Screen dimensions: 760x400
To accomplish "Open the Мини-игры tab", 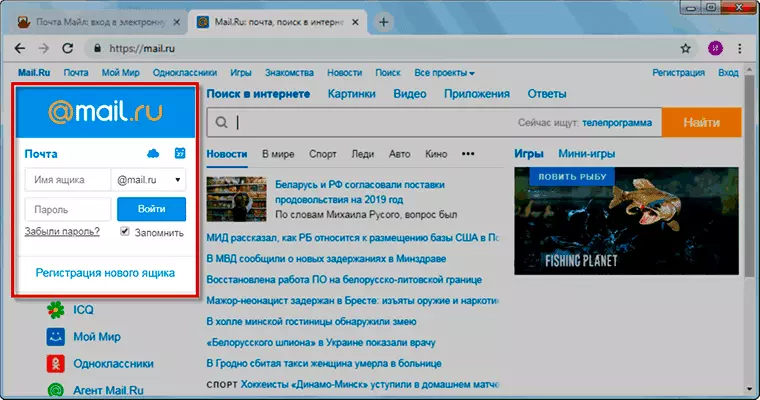I will click(586, 154).
